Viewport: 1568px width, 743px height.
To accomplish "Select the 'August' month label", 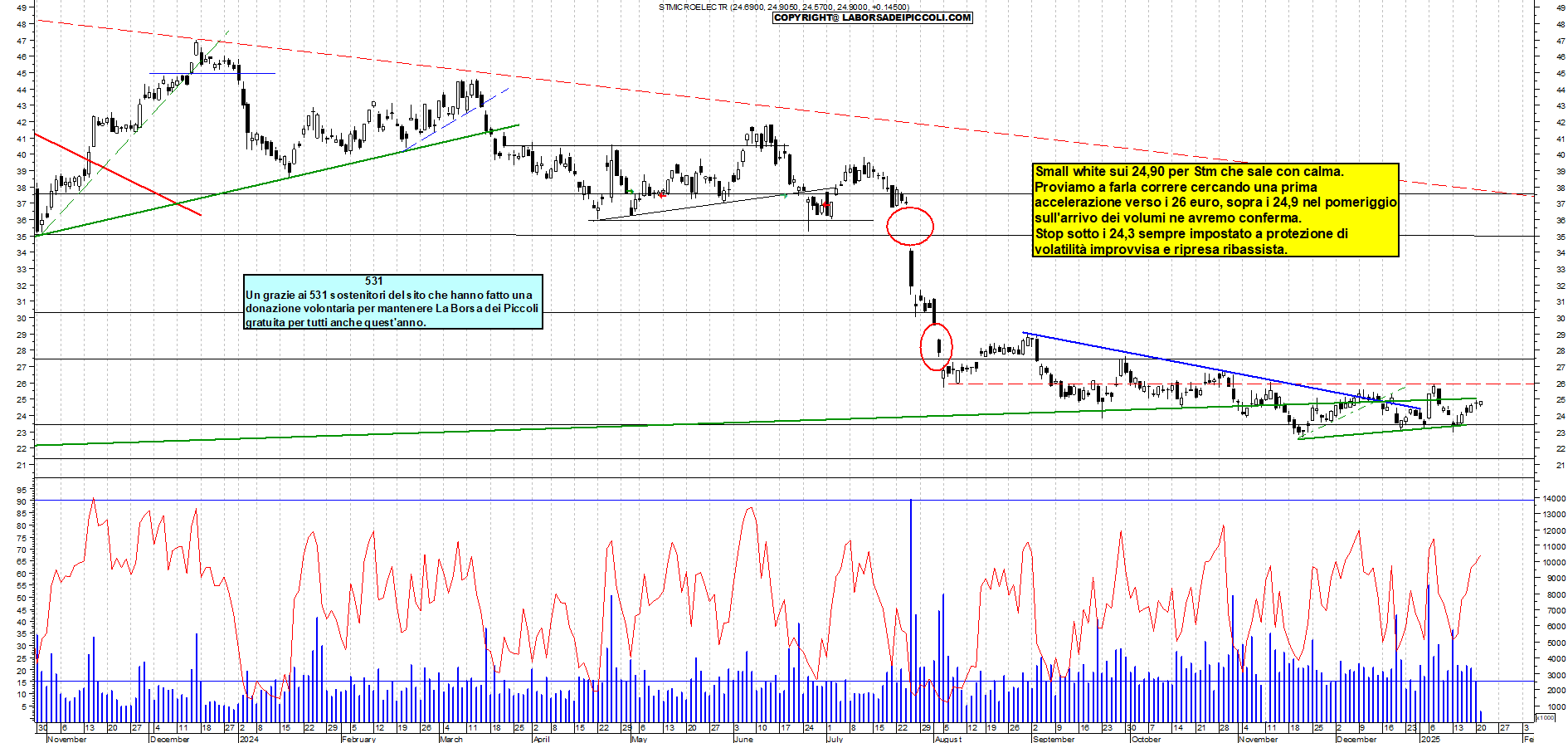I will pos(948,739).
